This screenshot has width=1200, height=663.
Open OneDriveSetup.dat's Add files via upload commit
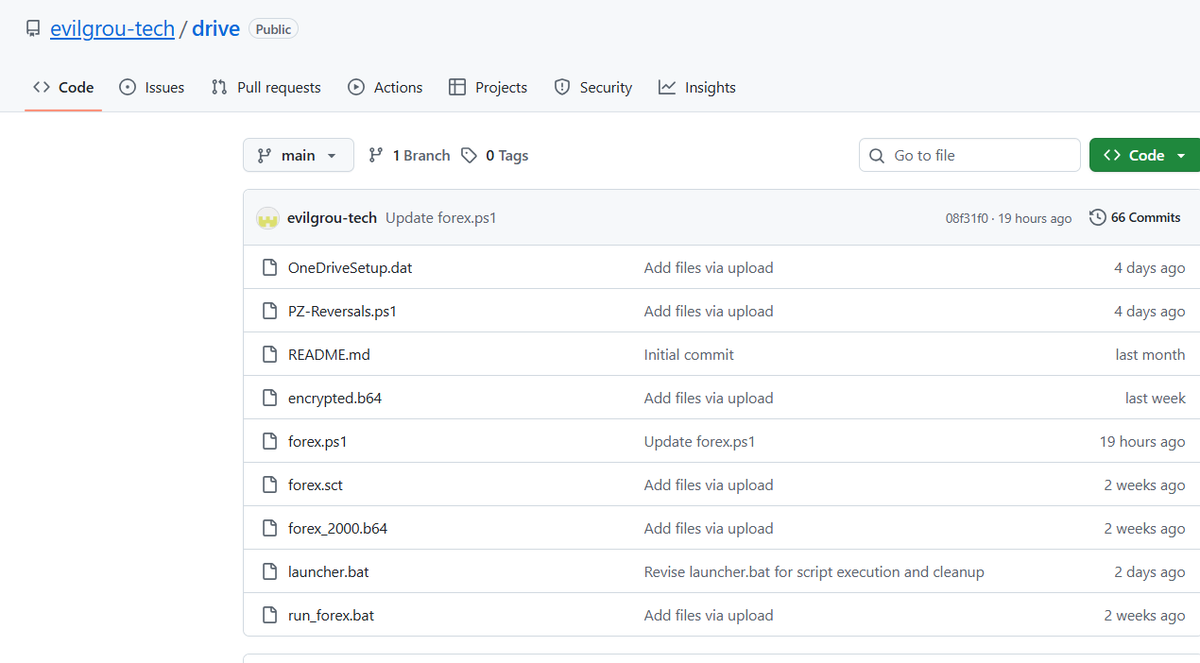tap(708, 267)
